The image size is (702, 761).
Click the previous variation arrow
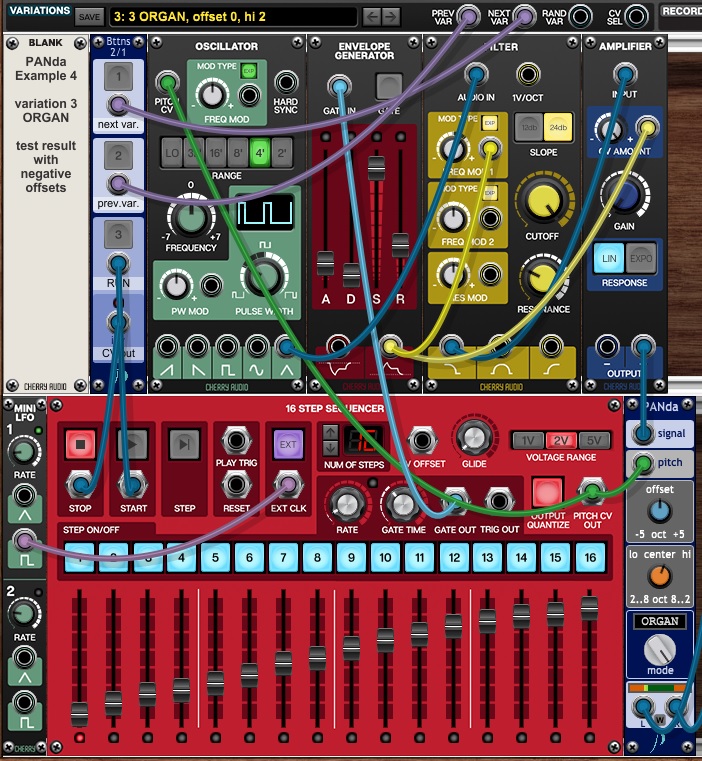click(x=372, y=16)
